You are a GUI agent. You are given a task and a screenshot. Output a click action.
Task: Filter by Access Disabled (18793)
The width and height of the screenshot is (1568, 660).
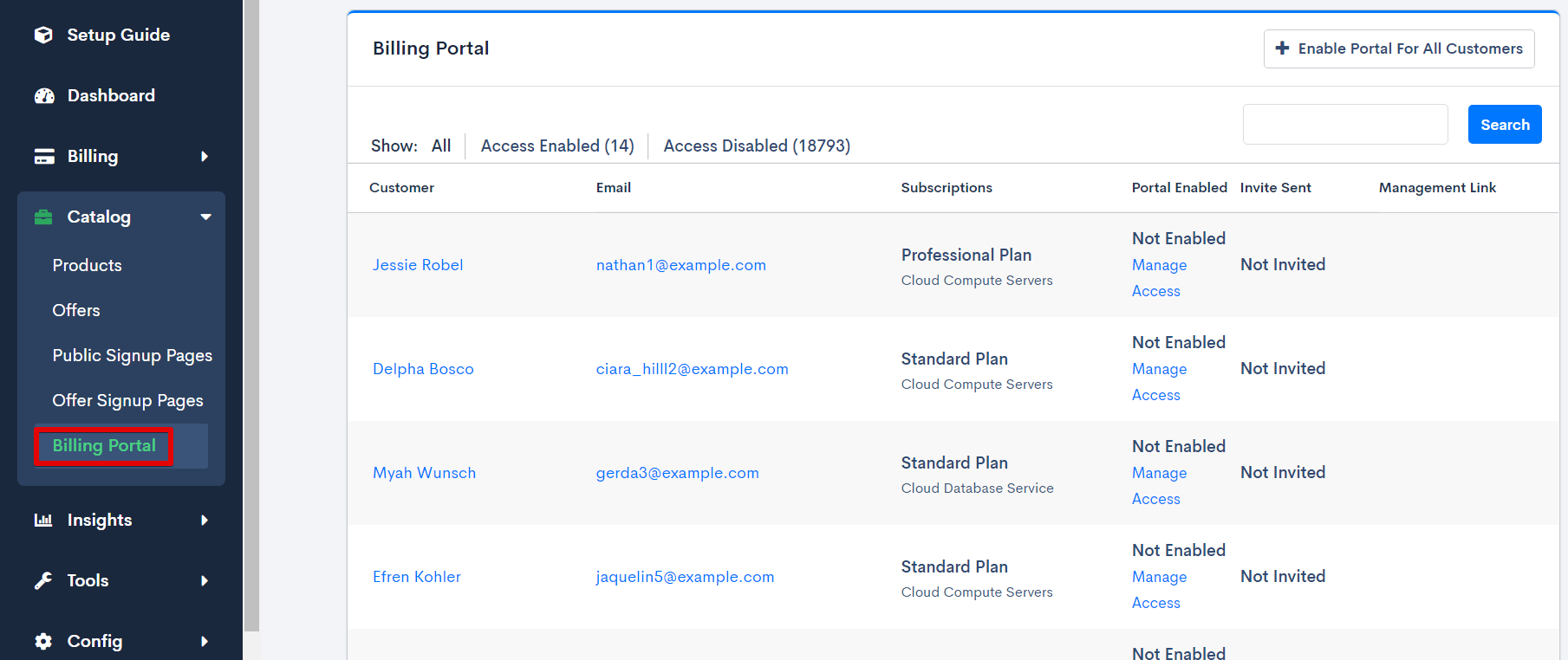[757, 146]
